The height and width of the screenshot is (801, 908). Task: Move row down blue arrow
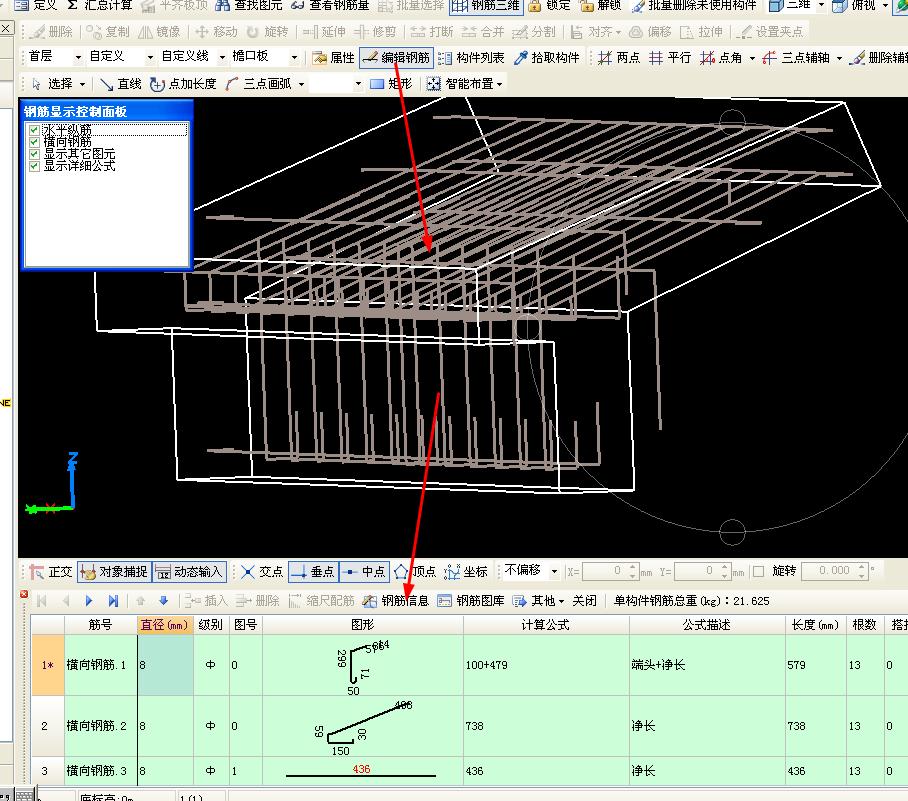(x=164, y=601)
